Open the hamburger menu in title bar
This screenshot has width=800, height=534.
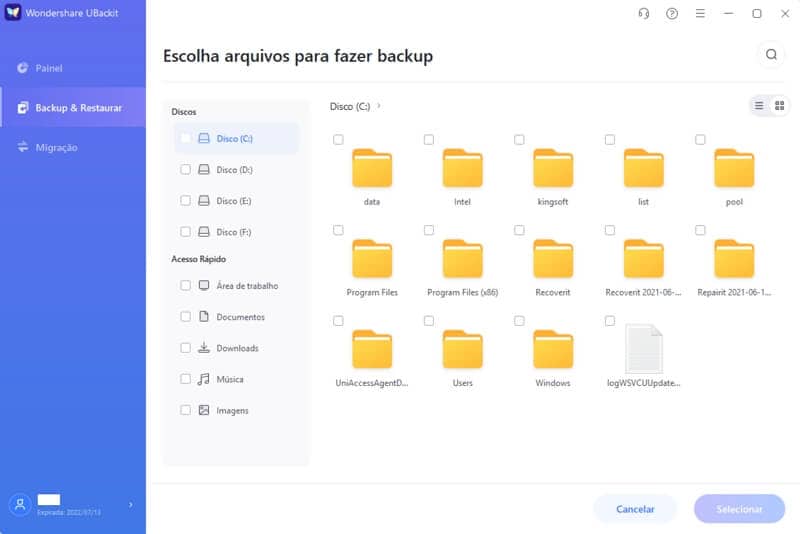point(700,14)
